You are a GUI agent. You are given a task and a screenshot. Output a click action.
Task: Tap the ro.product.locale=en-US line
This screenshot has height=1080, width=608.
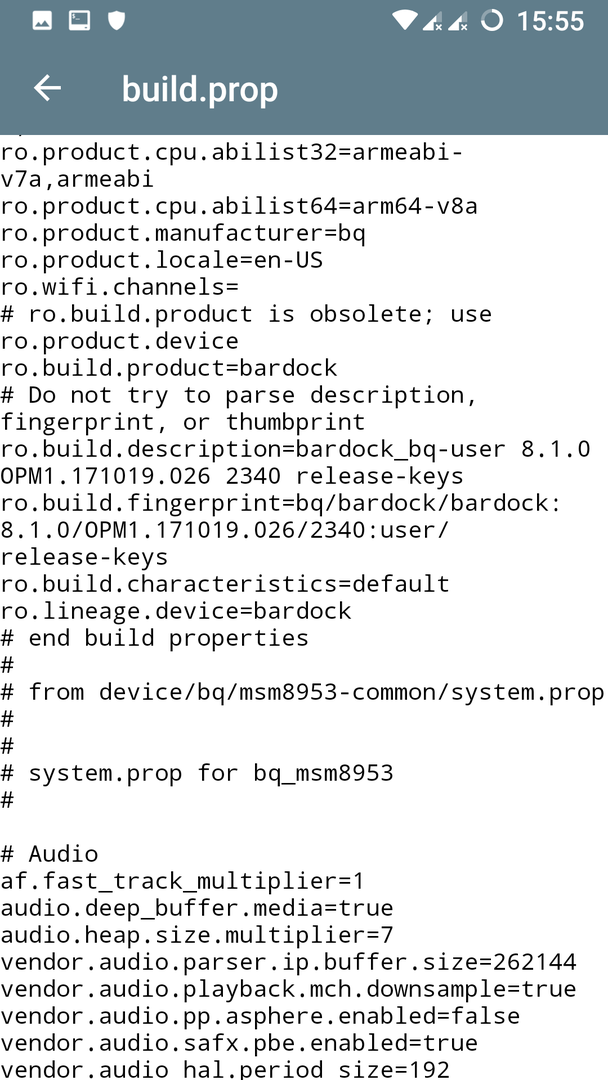click(x=162, y=260)
